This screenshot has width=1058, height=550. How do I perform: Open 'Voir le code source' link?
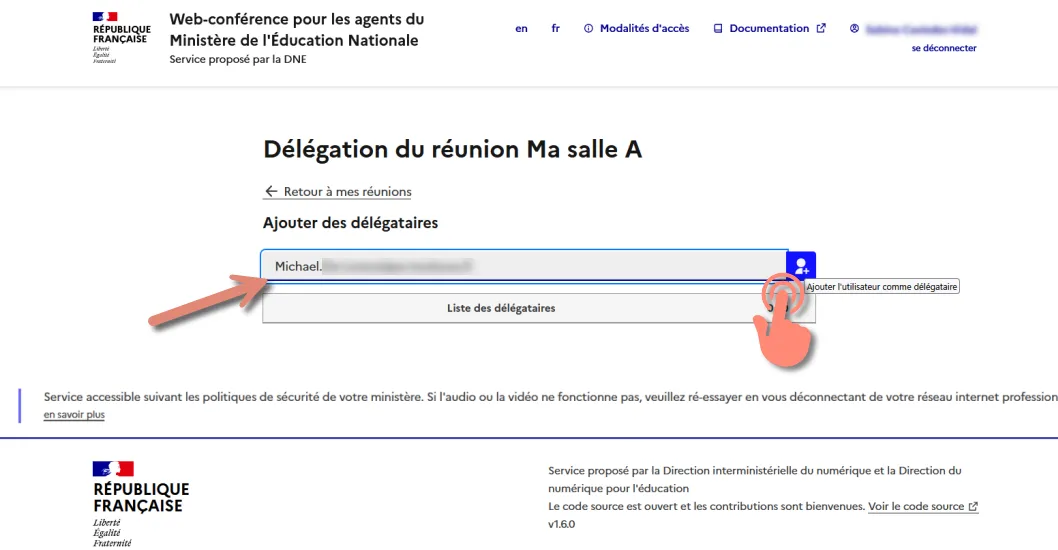pos(922,506)
